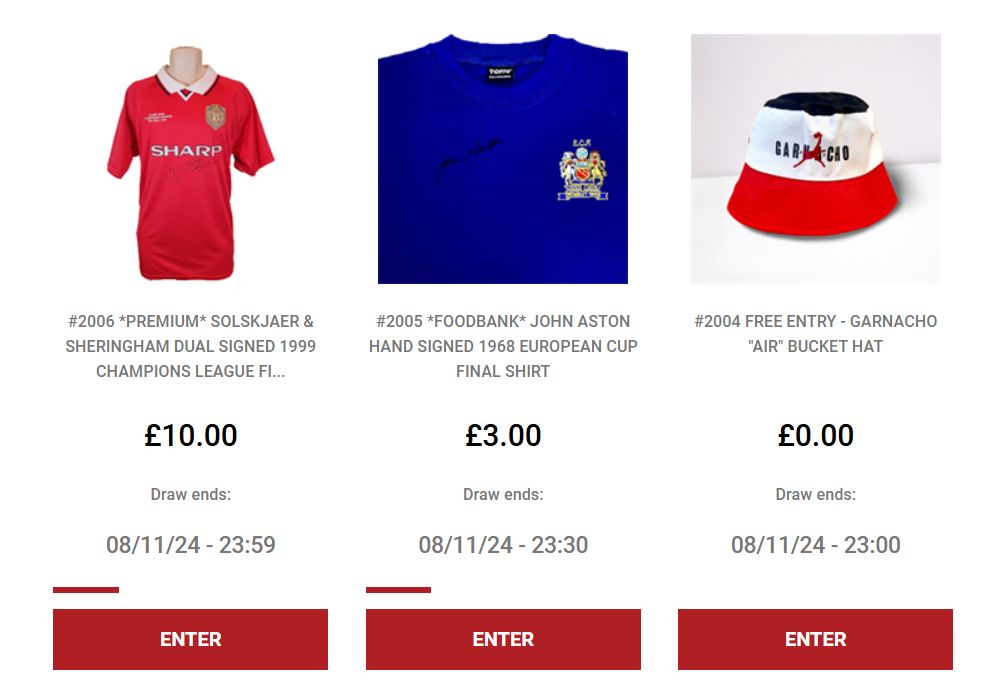
Task: Open the #2006 Solskjaer & Sheringham shirt title
Action: (190, 346)
